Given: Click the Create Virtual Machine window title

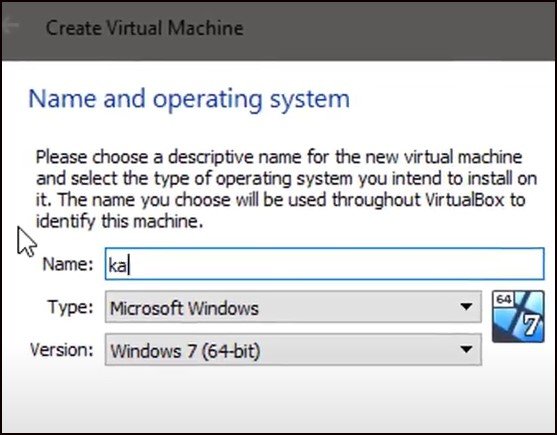Looking at the screenshot, I should (145, 28).
